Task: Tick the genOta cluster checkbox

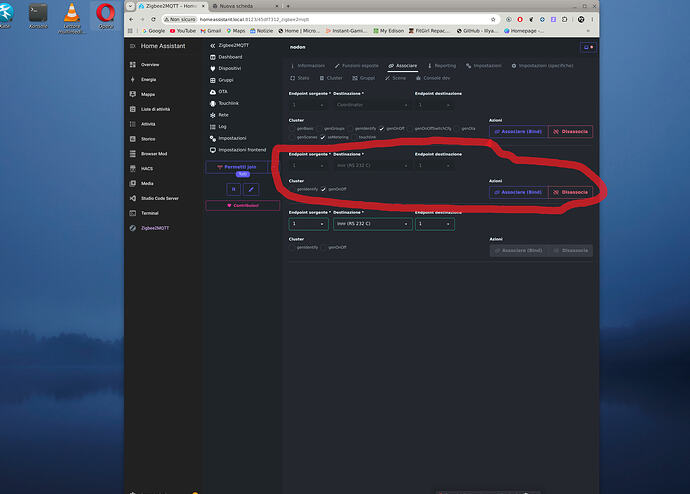Action: click(457, 129)
